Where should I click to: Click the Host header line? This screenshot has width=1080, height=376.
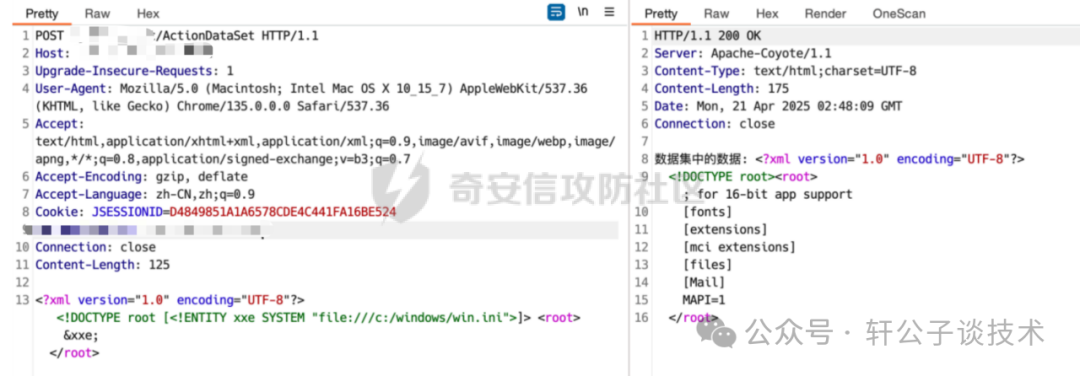click(x=124, y=53)
